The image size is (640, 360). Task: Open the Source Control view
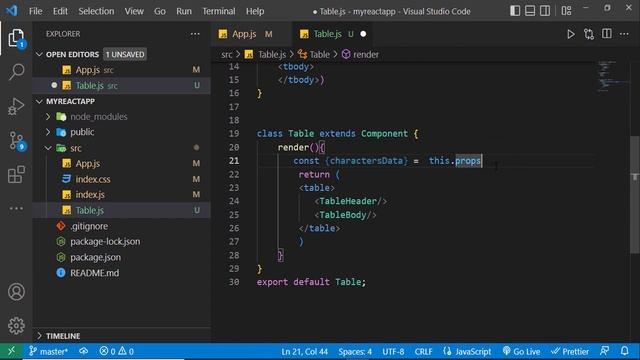(17, 141)
